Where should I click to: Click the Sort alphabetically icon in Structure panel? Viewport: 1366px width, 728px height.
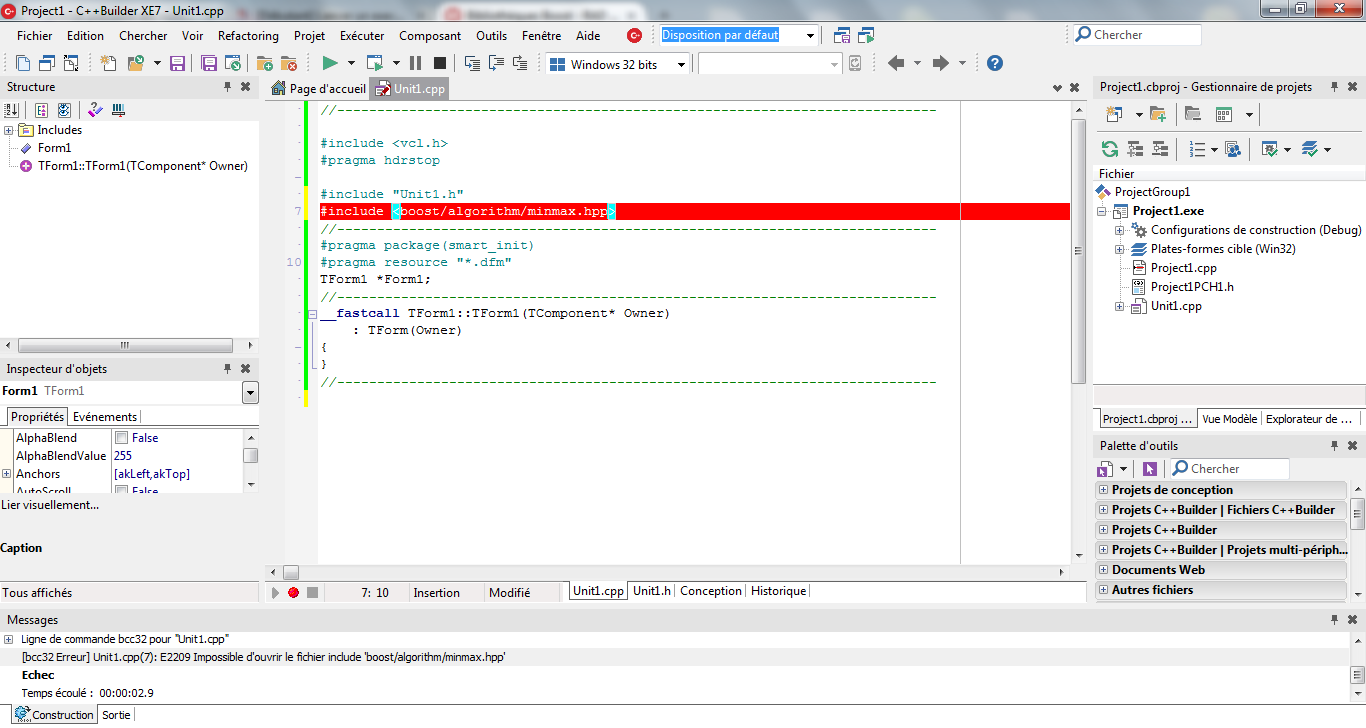tap(13, 110)
